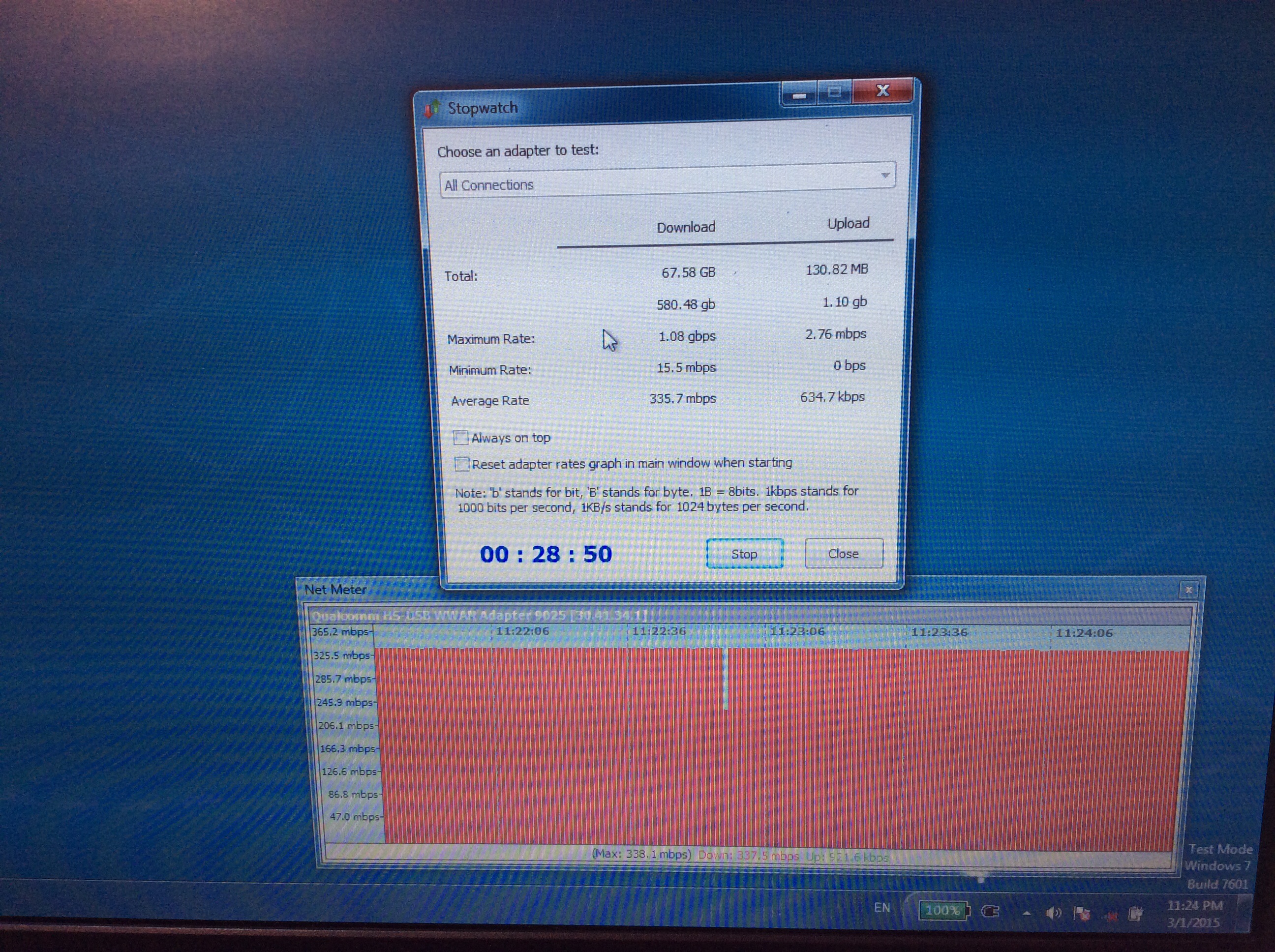Viewport: 1275px width, 952px height.
Task: Click the 11:23:06 time marker in Net Meter
Action: 797,631
